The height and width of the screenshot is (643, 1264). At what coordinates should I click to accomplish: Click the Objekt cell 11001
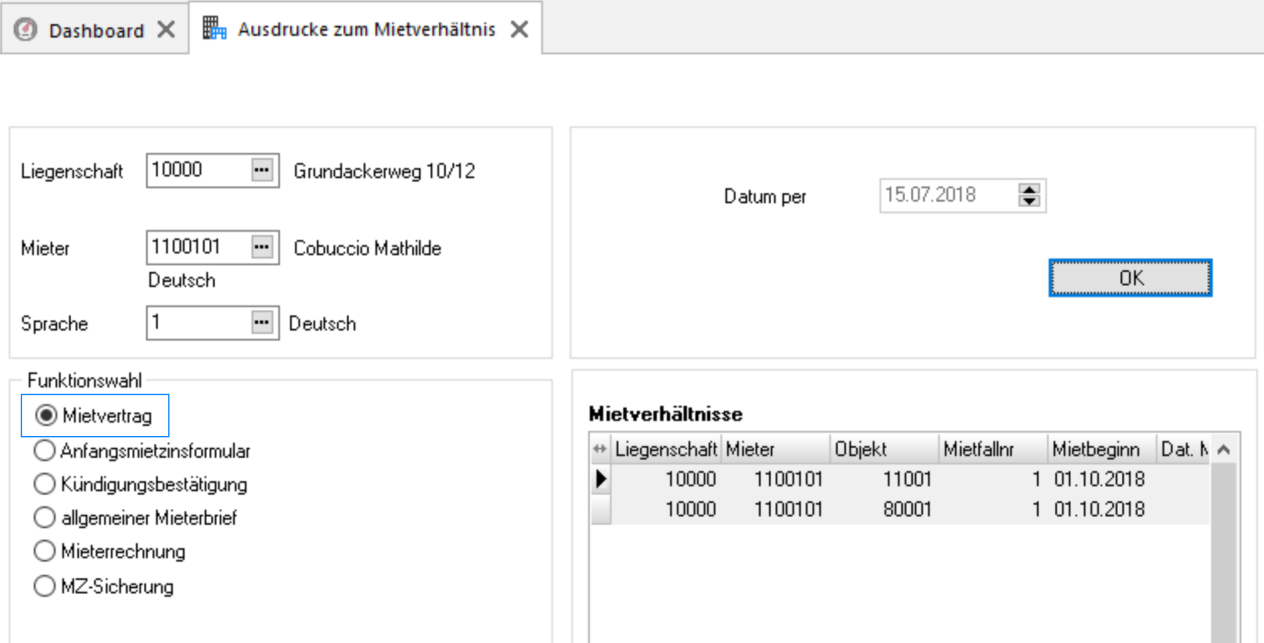(884, 480)
